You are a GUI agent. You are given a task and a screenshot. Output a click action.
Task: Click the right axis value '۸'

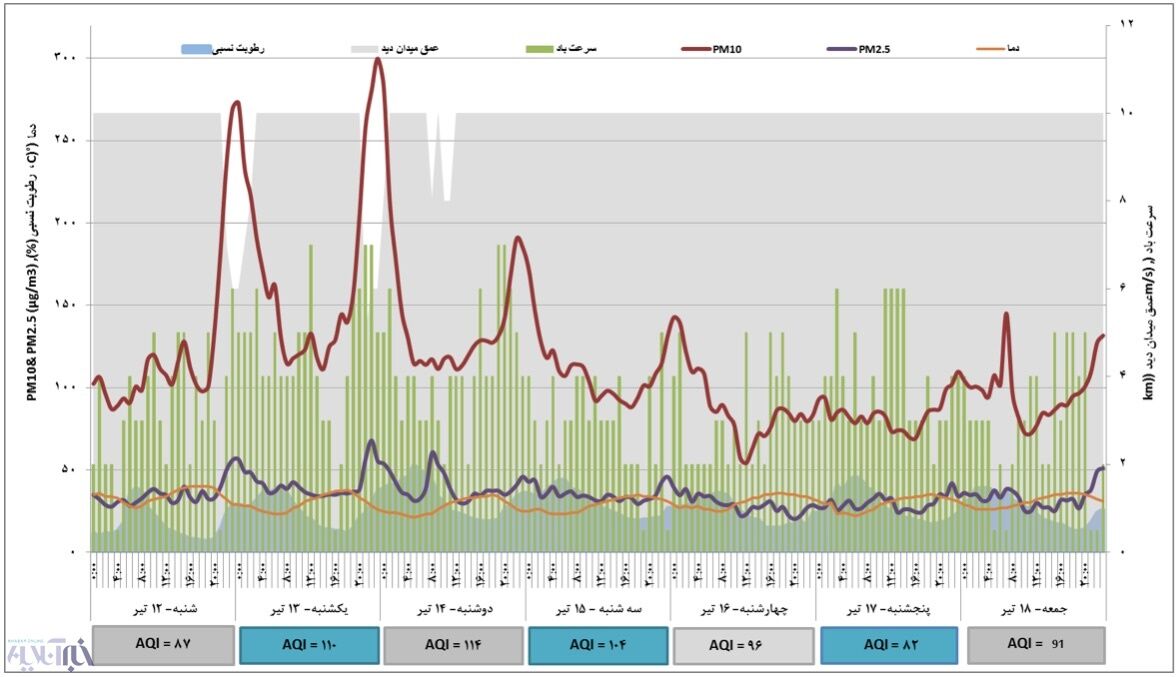(1124, 200)
